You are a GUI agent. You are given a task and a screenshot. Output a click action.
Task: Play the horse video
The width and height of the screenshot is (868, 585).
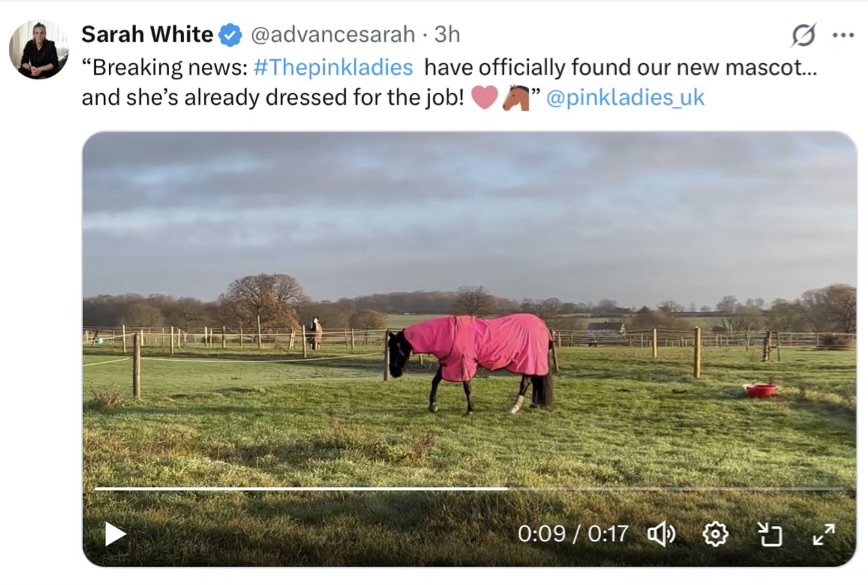coord(116,534)
